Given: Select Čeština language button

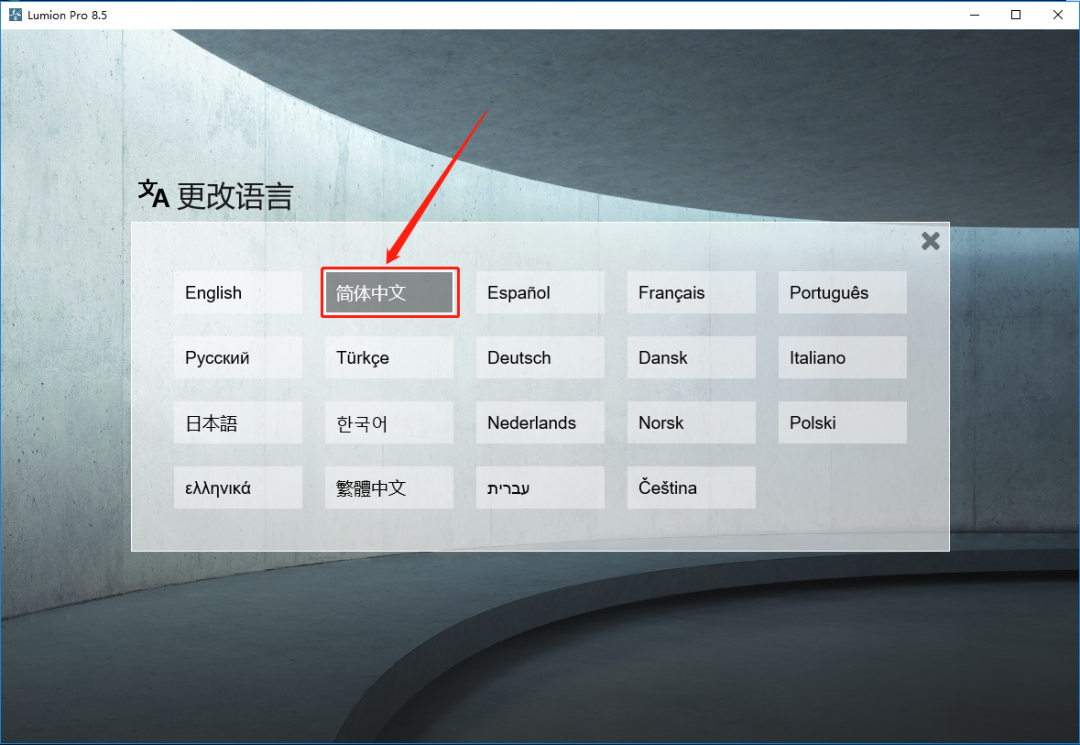Looking at the screenshot, I should click(691, 487).
